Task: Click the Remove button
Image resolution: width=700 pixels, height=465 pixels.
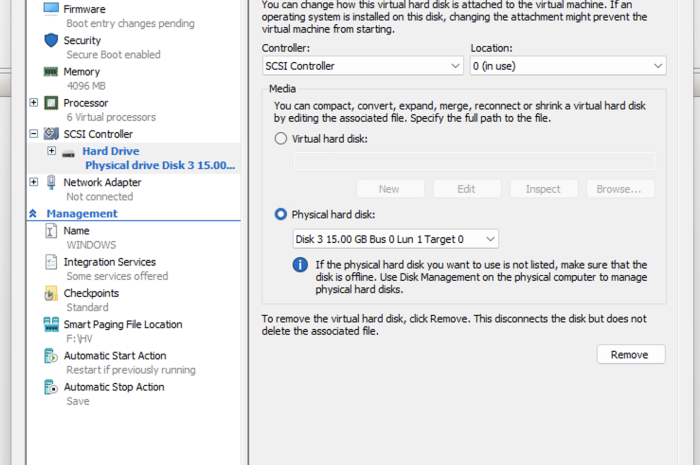Action: pos(630,355)
